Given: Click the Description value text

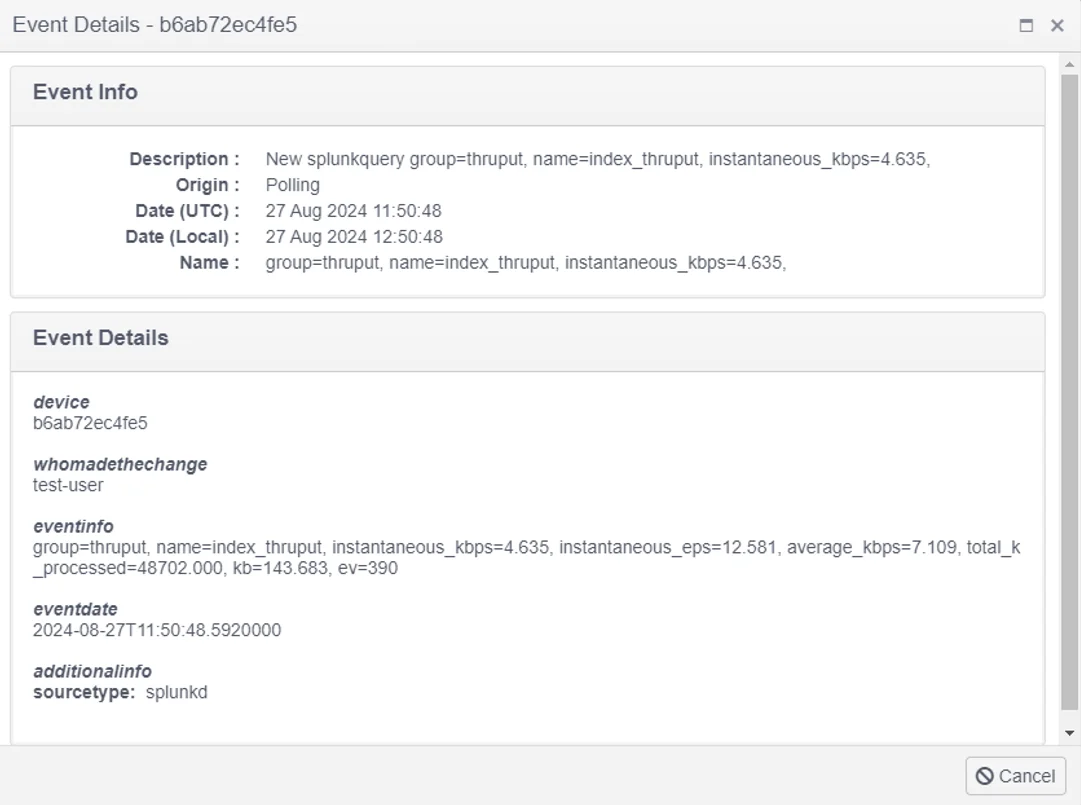Looking at the screenshot, I should [598, 159].
